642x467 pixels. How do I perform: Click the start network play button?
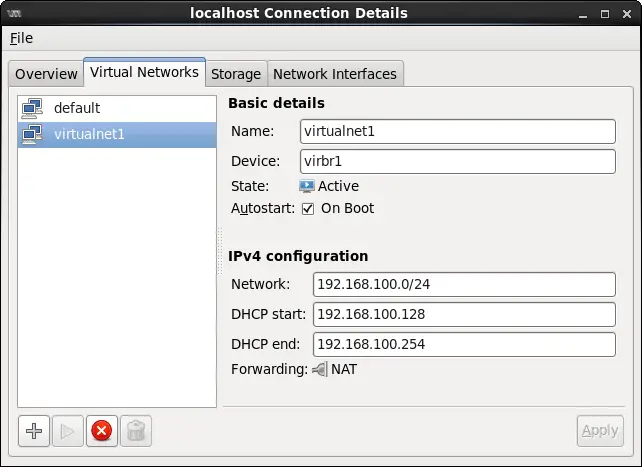point(68,431)
